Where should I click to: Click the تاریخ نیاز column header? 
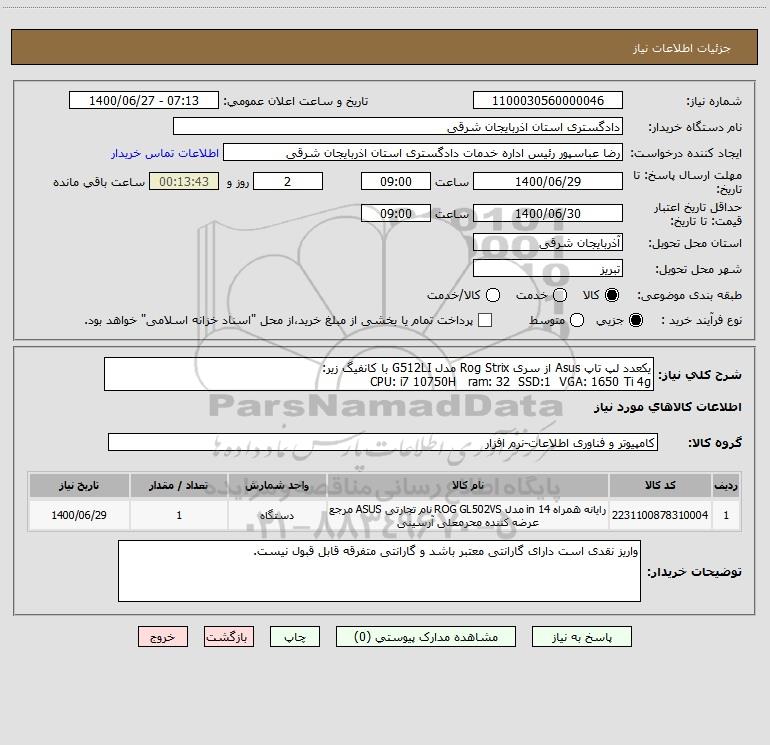tap(79, 485)
